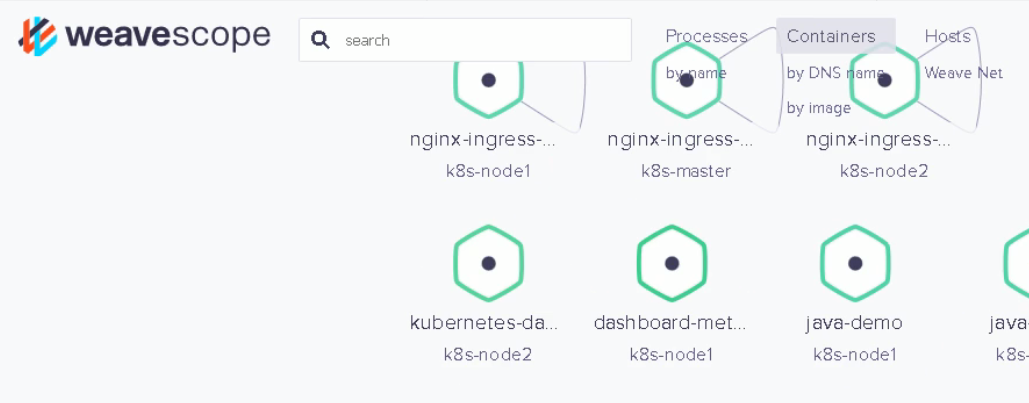The height and width of the screenshot is (403, 1029).
Task: Switch to the Hosts view
Action: point(947,36)
